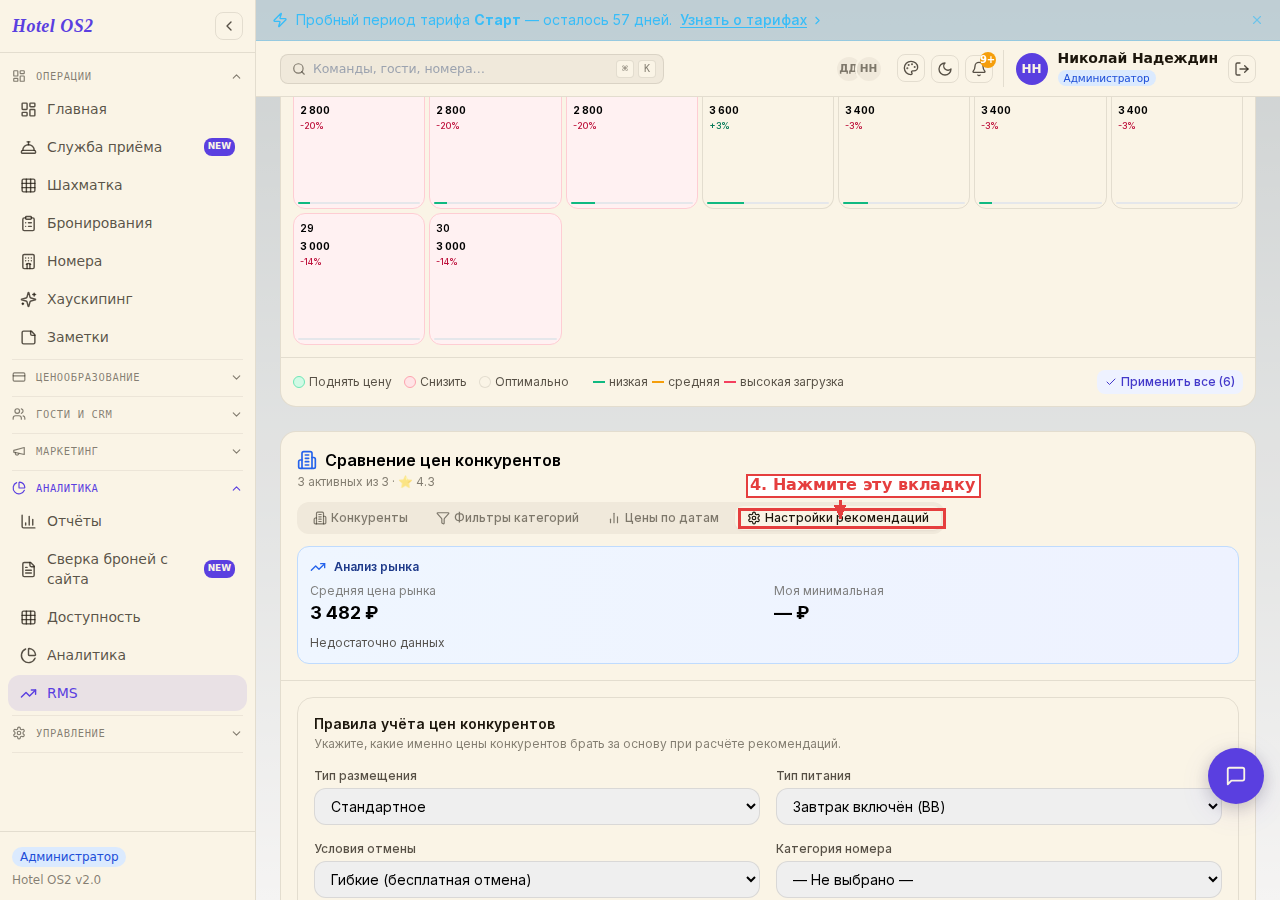Viewport: 1280px width, 900px height.
Task: Collapse the sidebar with chevron button
Action: pyautogui.click(x=229, y=26)
